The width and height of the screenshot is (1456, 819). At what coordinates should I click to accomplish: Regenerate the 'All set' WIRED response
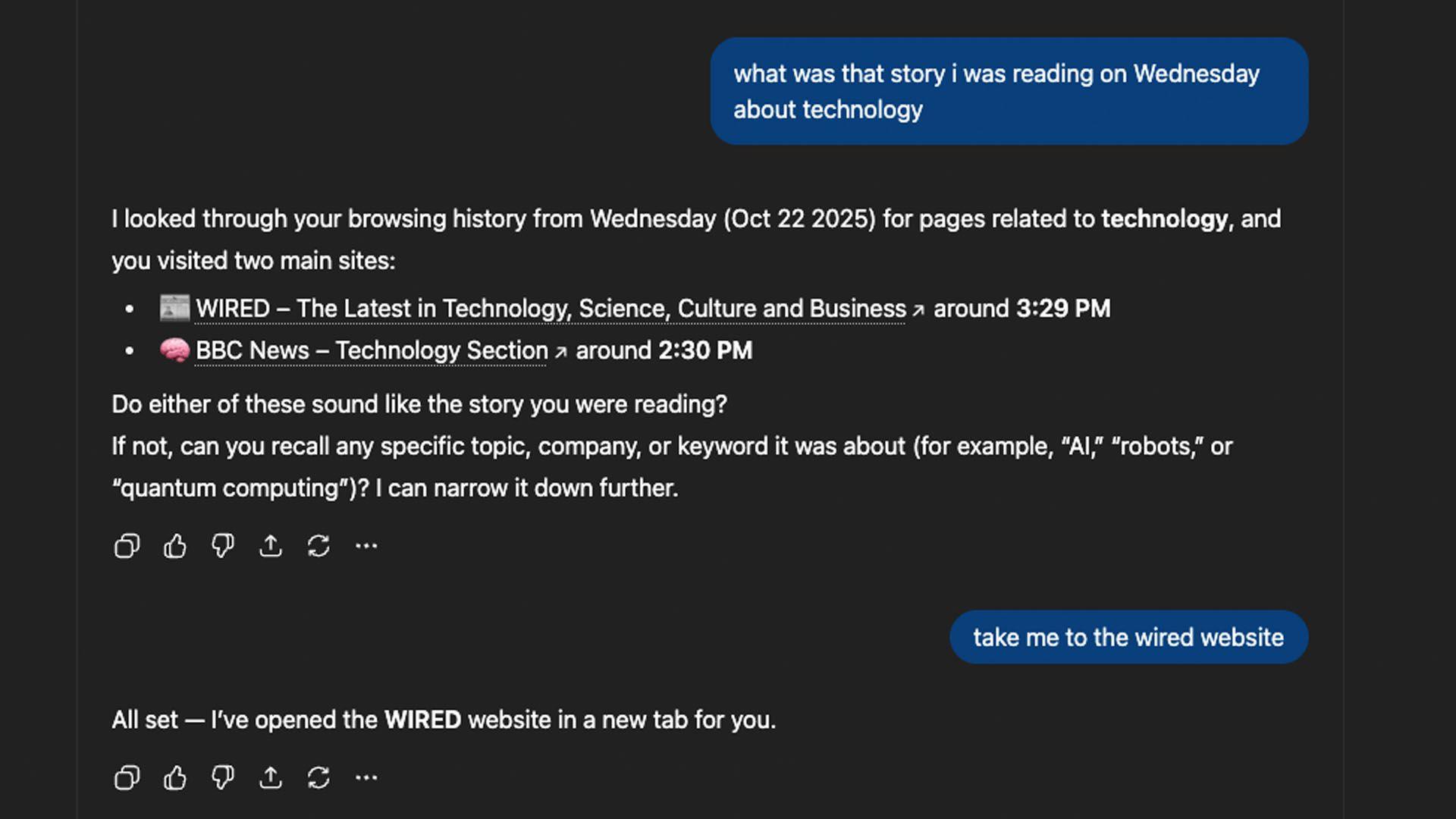[x=318, y=778]
